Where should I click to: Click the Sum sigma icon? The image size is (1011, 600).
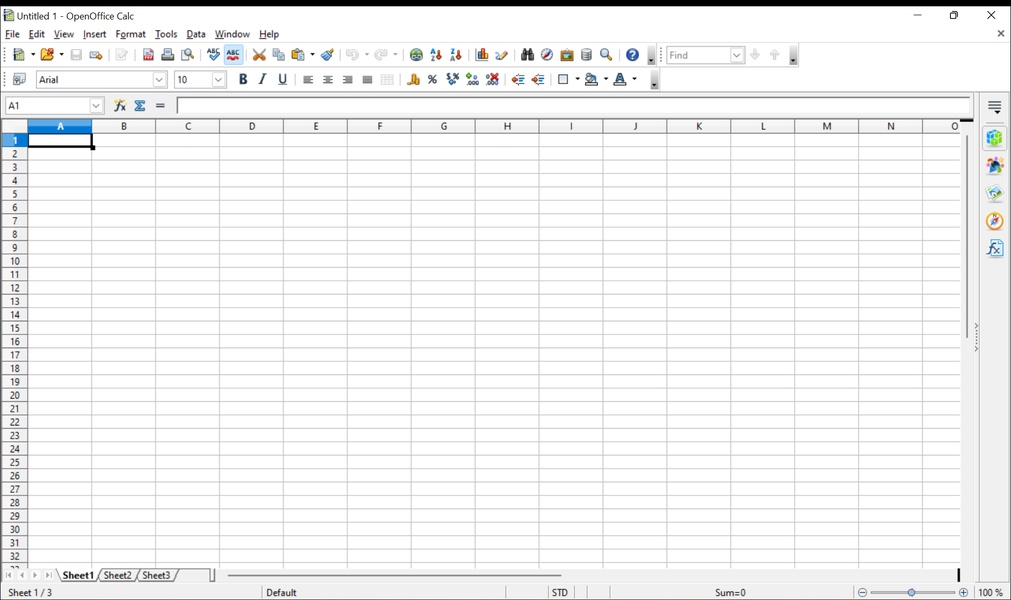click(140, 106)
